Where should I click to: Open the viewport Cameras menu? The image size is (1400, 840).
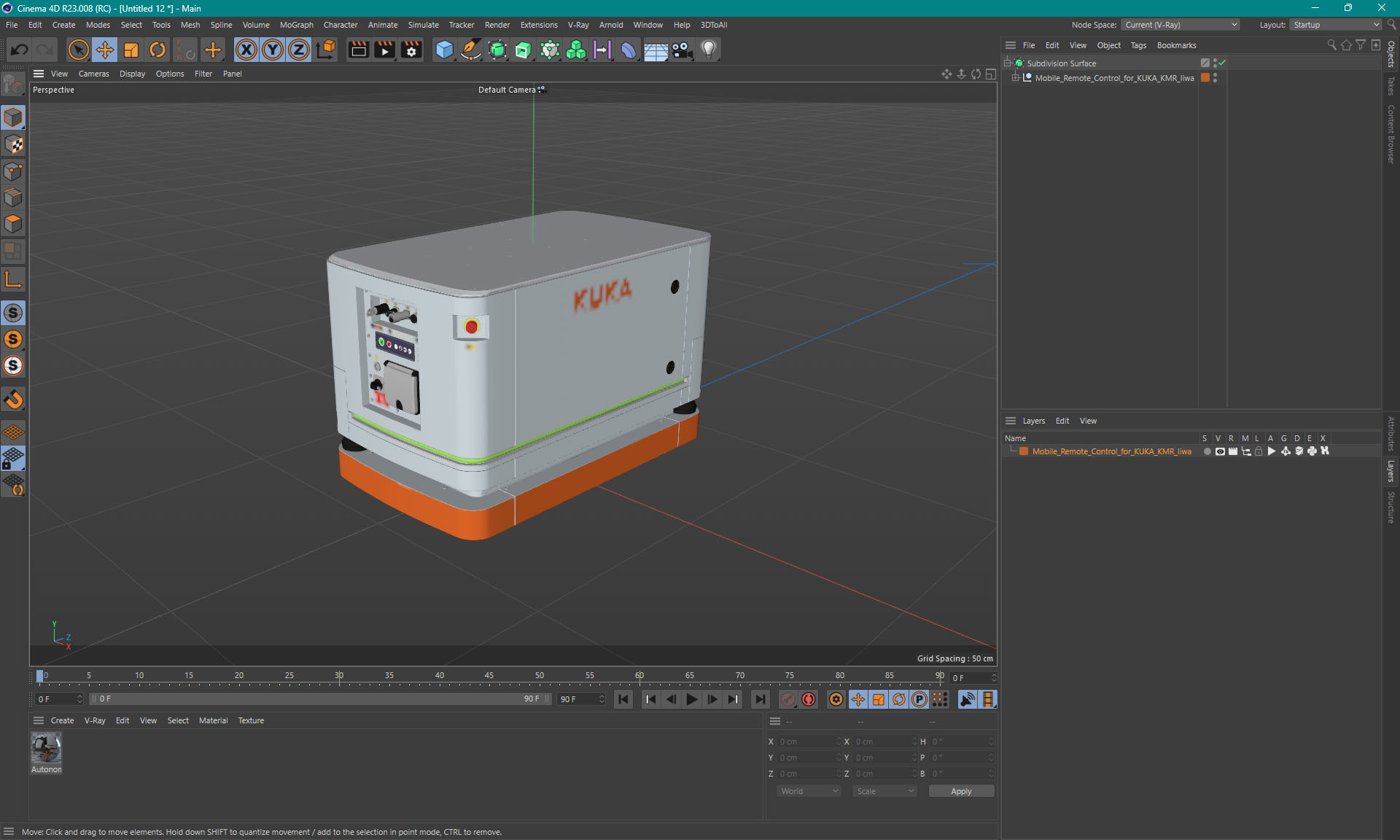click(93, 74)
